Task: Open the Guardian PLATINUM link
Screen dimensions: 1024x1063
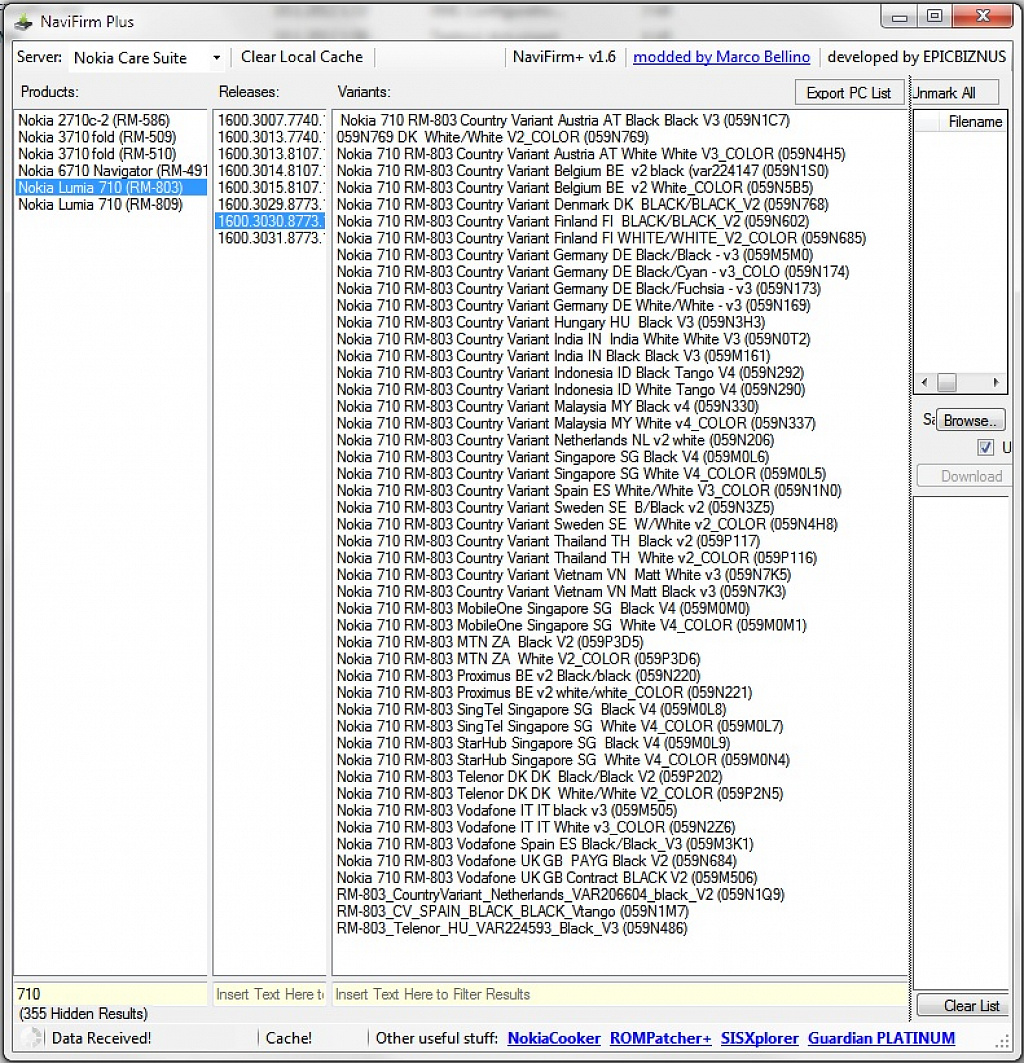Action: (x=881, y=1038)
